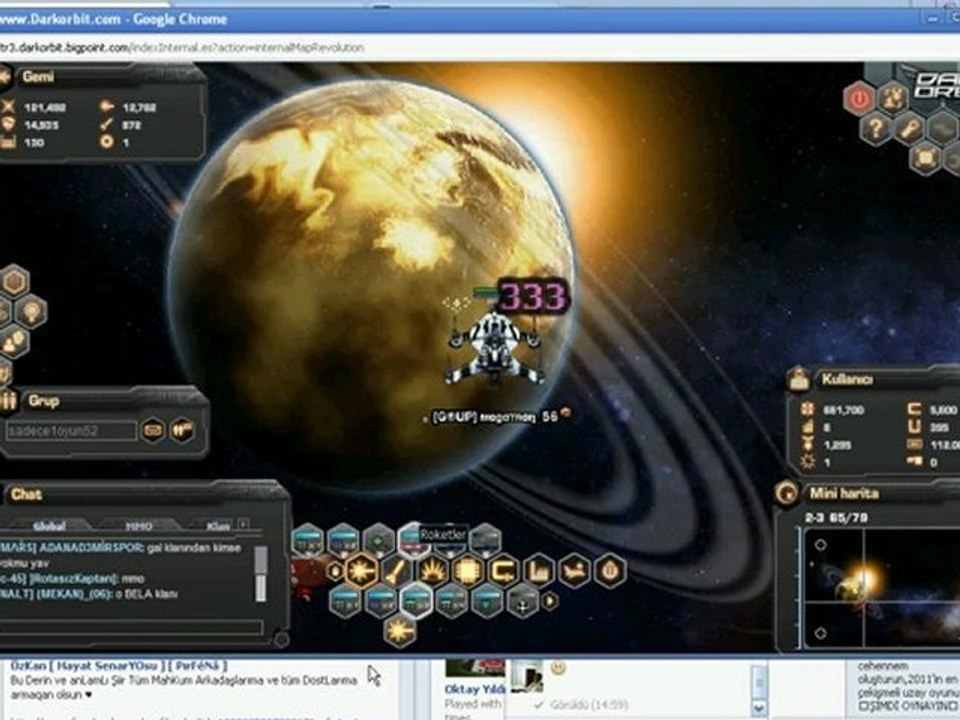Select the spaceship category icon in action bar
This screenshot has width=960, height=720.
click(x=574, y=571)
